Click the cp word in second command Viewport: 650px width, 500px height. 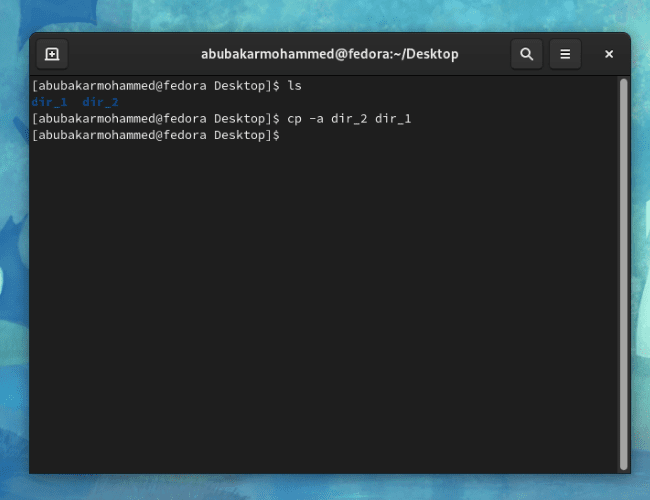click(294, 119)
